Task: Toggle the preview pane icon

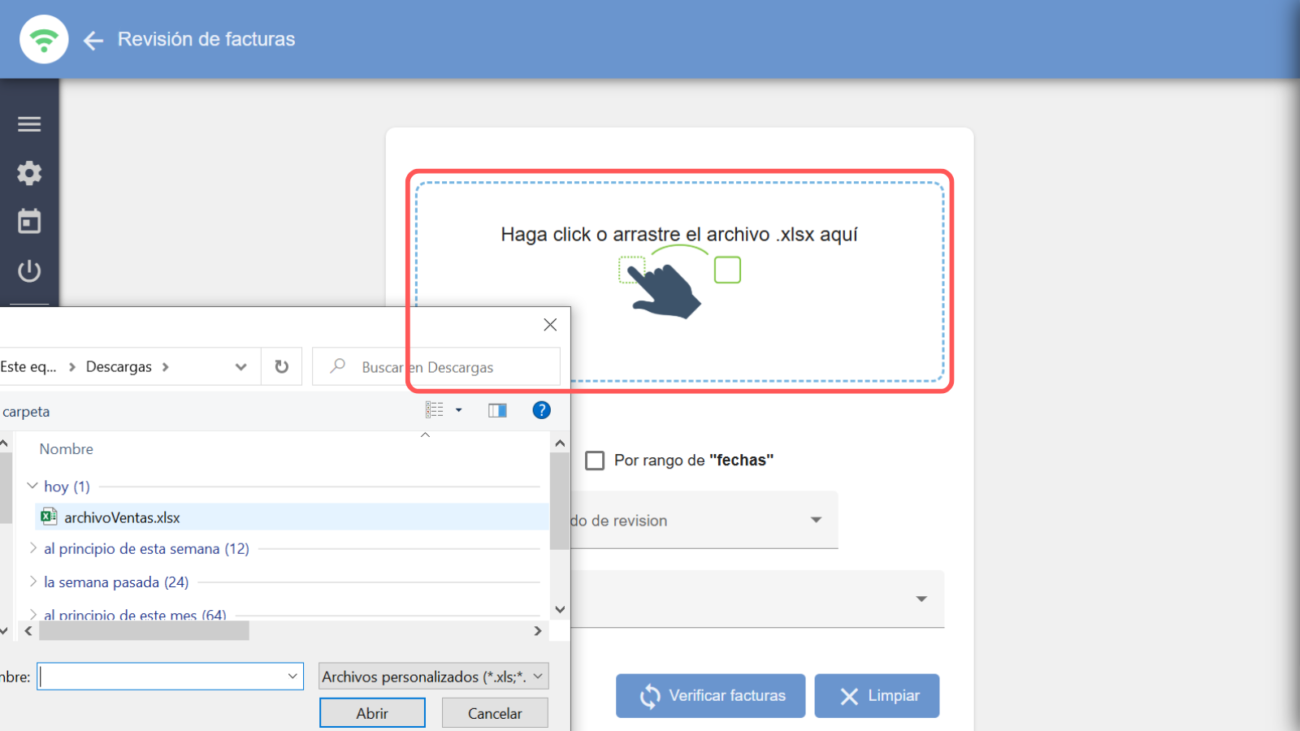Action: 497,410
